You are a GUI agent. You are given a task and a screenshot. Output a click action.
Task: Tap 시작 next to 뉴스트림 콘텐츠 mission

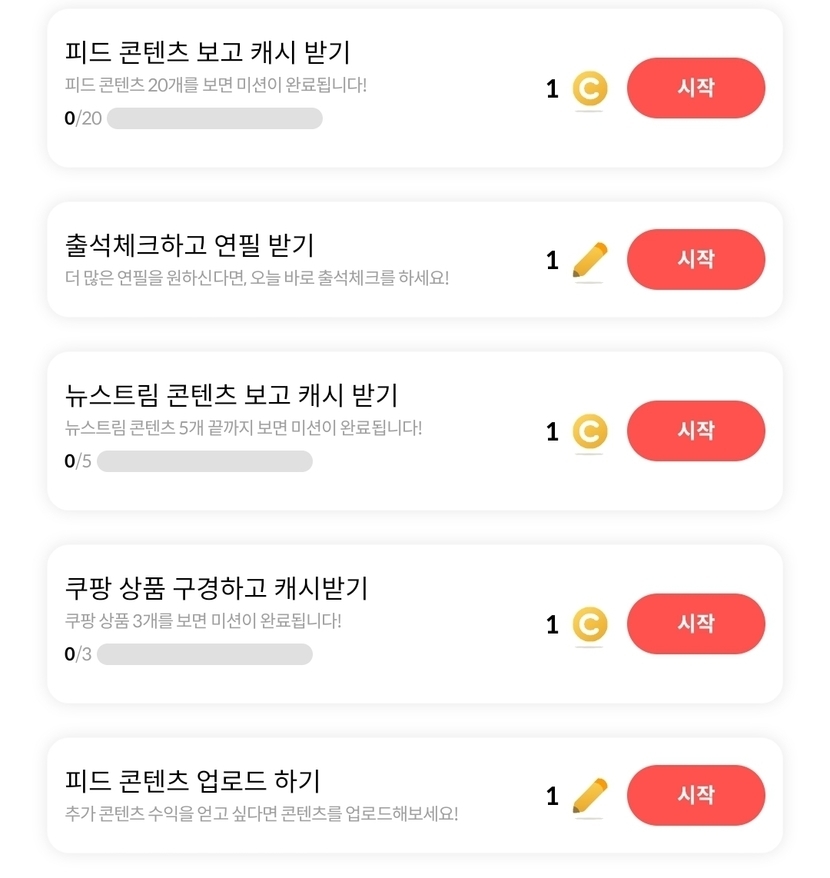[695, 431]
